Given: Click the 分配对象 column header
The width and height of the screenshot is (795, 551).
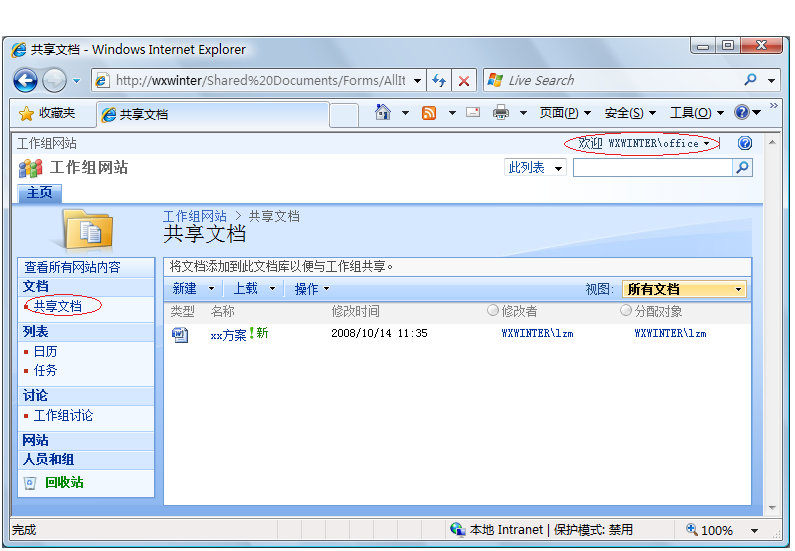Looking at the screenshot, I should pos(659,311).
